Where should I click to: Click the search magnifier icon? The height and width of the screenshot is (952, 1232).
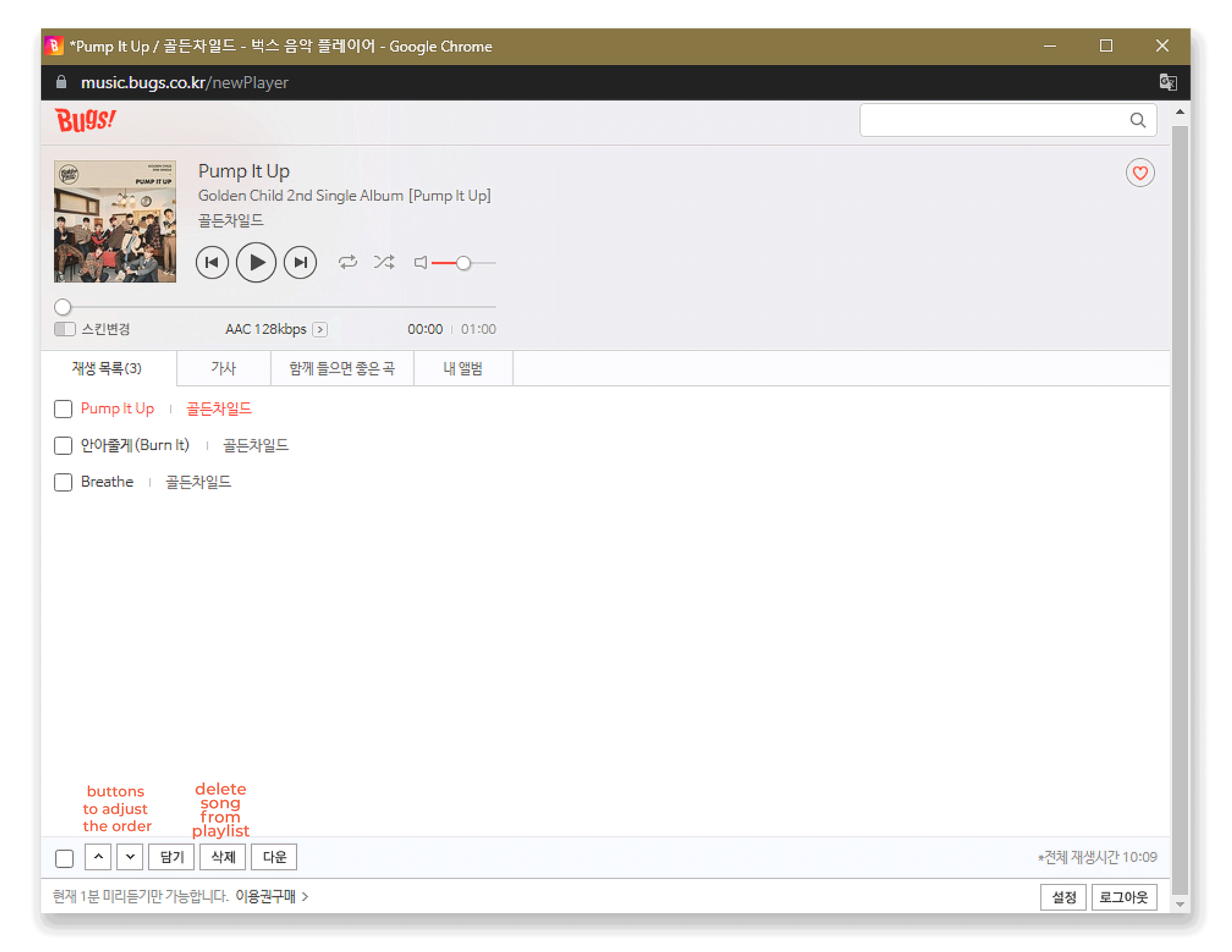1137,120
